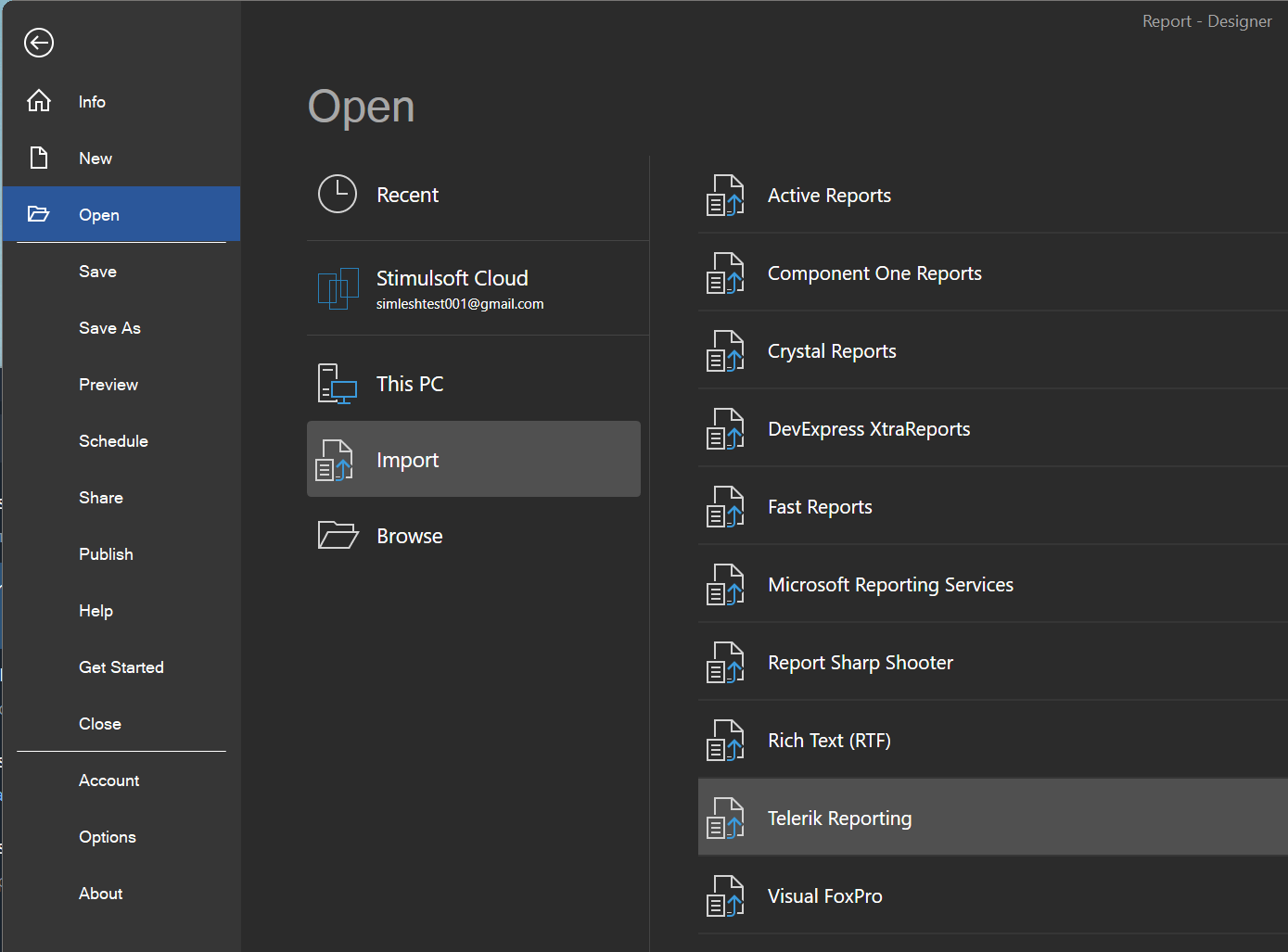
Task: Click the Microsoft Reporting Services import icon
Action: [726, 585]
